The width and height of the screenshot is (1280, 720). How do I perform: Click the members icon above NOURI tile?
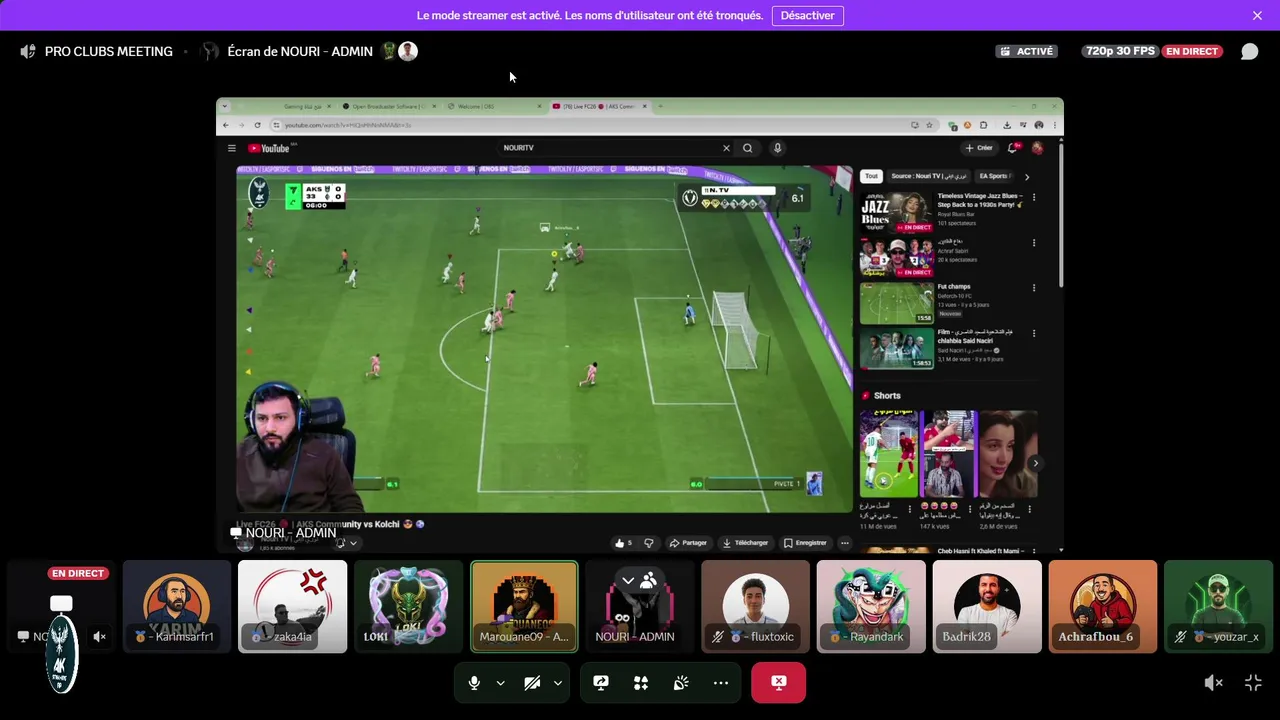[x=648, y=580]
